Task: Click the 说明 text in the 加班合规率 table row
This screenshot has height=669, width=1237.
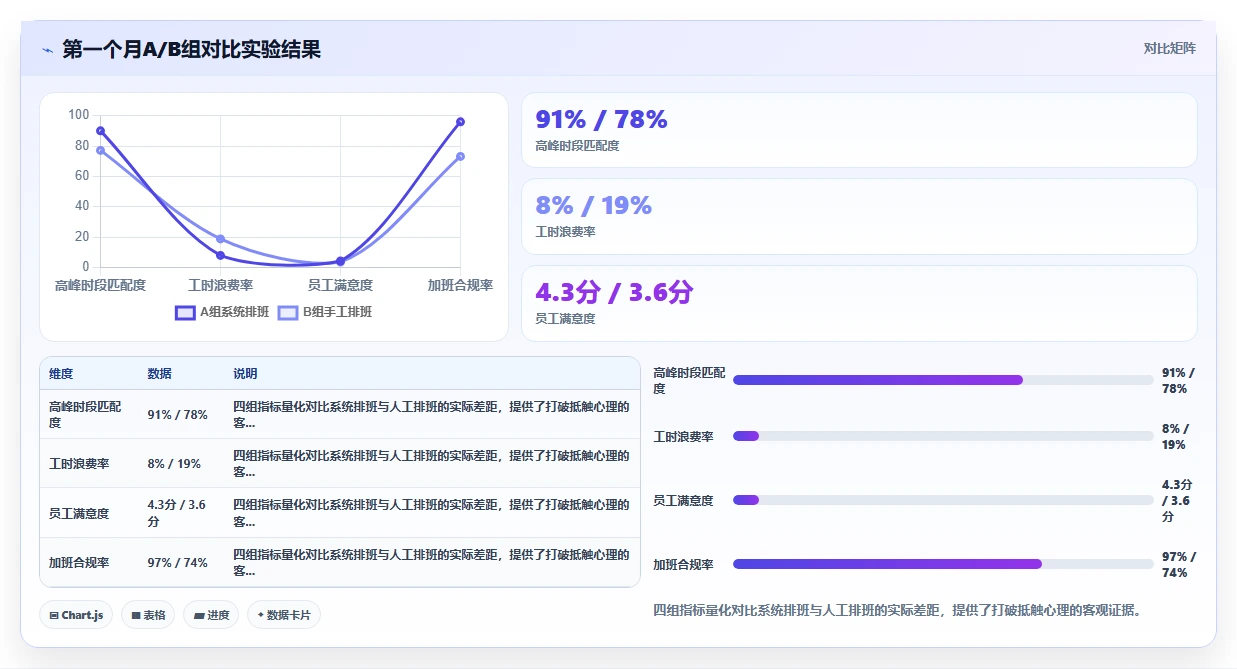Action: coord(431,563)
